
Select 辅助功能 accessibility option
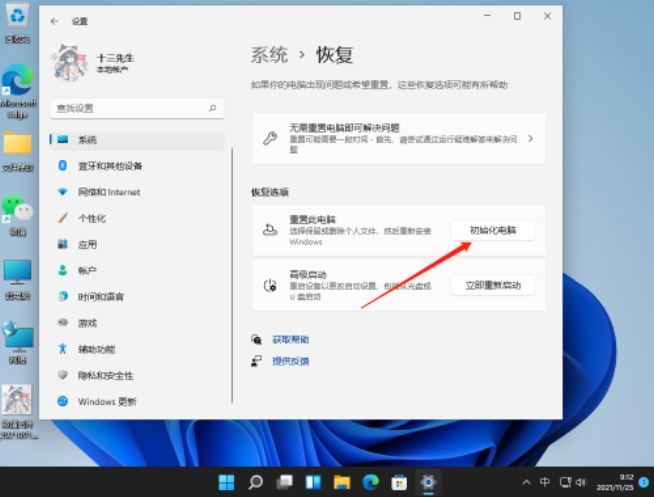click(x=96, y=349)
